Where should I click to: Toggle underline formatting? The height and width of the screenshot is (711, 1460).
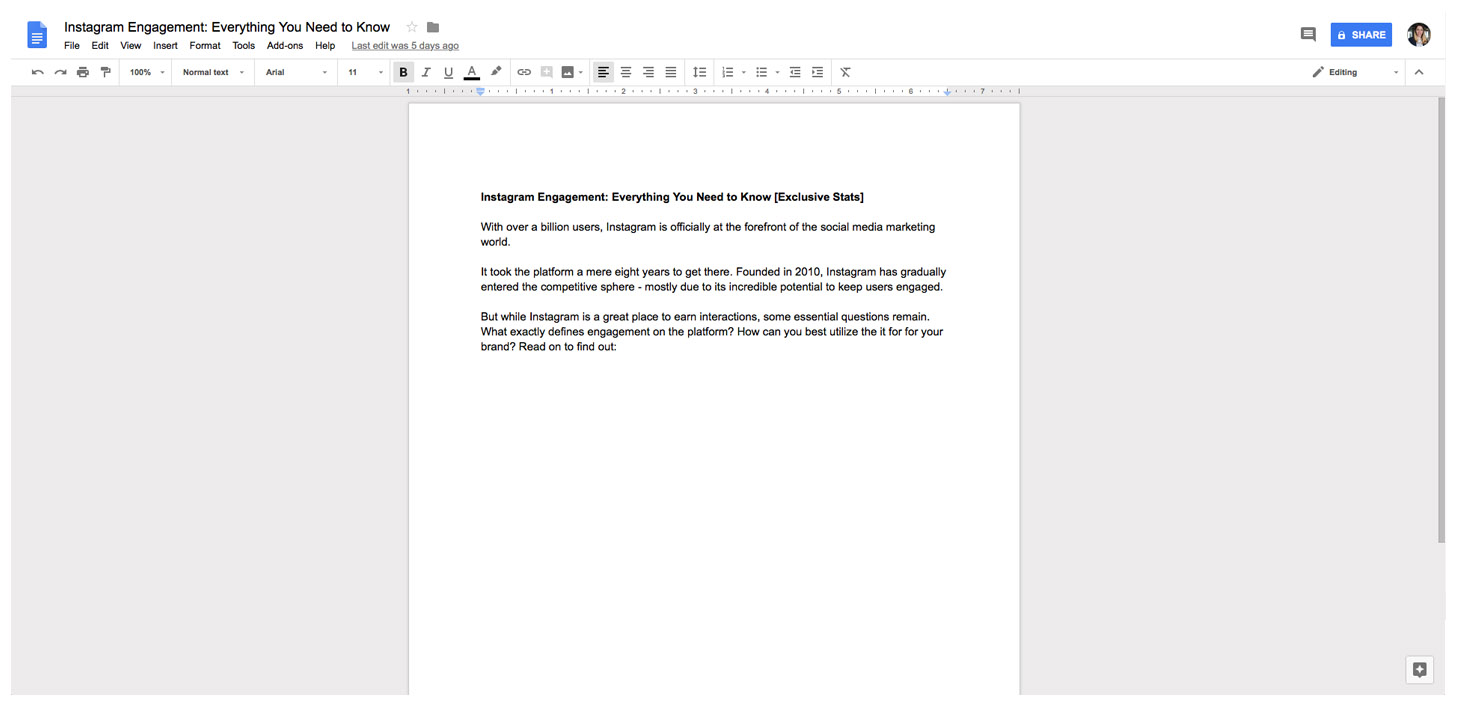pyautogui.click(x=448, y=72)
